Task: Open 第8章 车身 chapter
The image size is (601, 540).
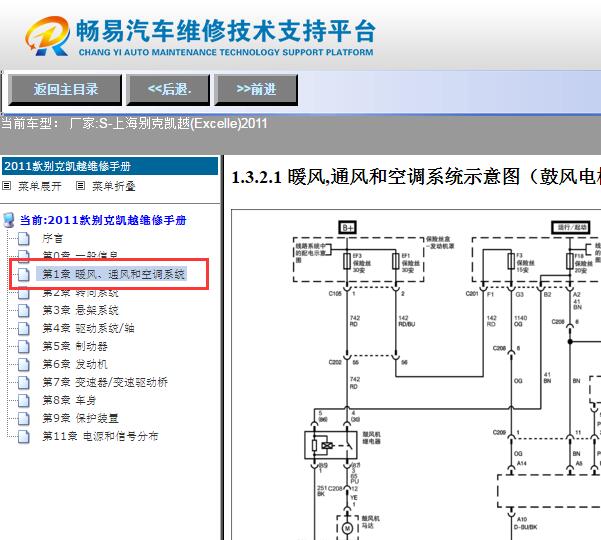Action: point(69,400)
